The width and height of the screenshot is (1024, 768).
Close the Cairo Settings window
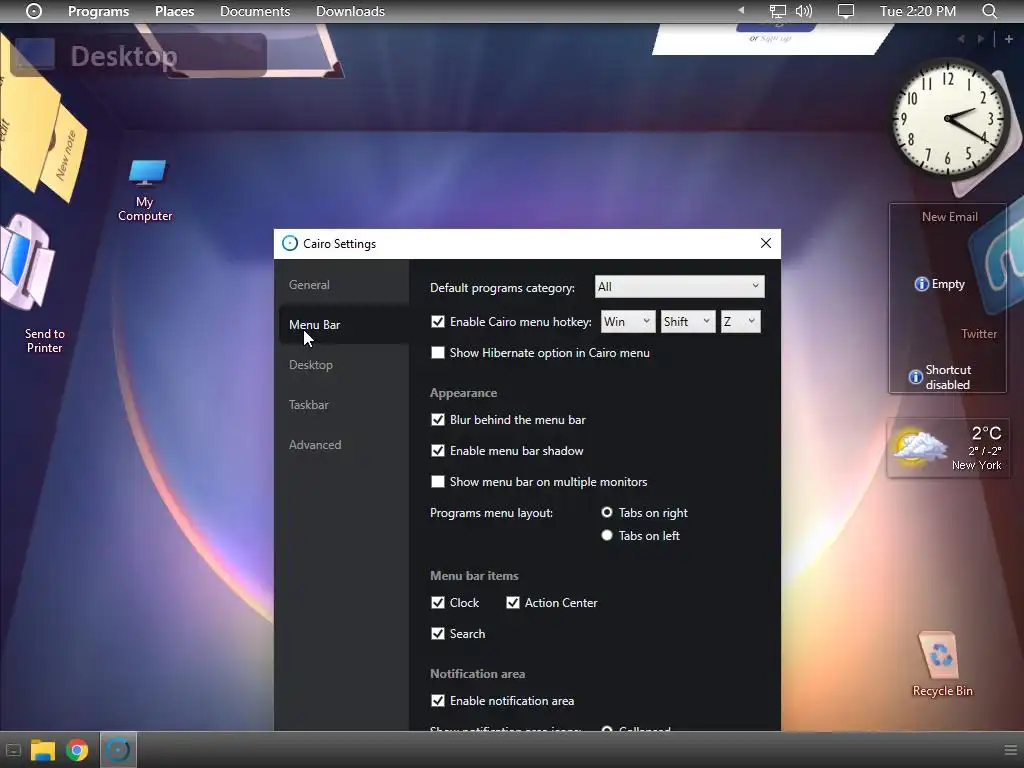(766, 243)
